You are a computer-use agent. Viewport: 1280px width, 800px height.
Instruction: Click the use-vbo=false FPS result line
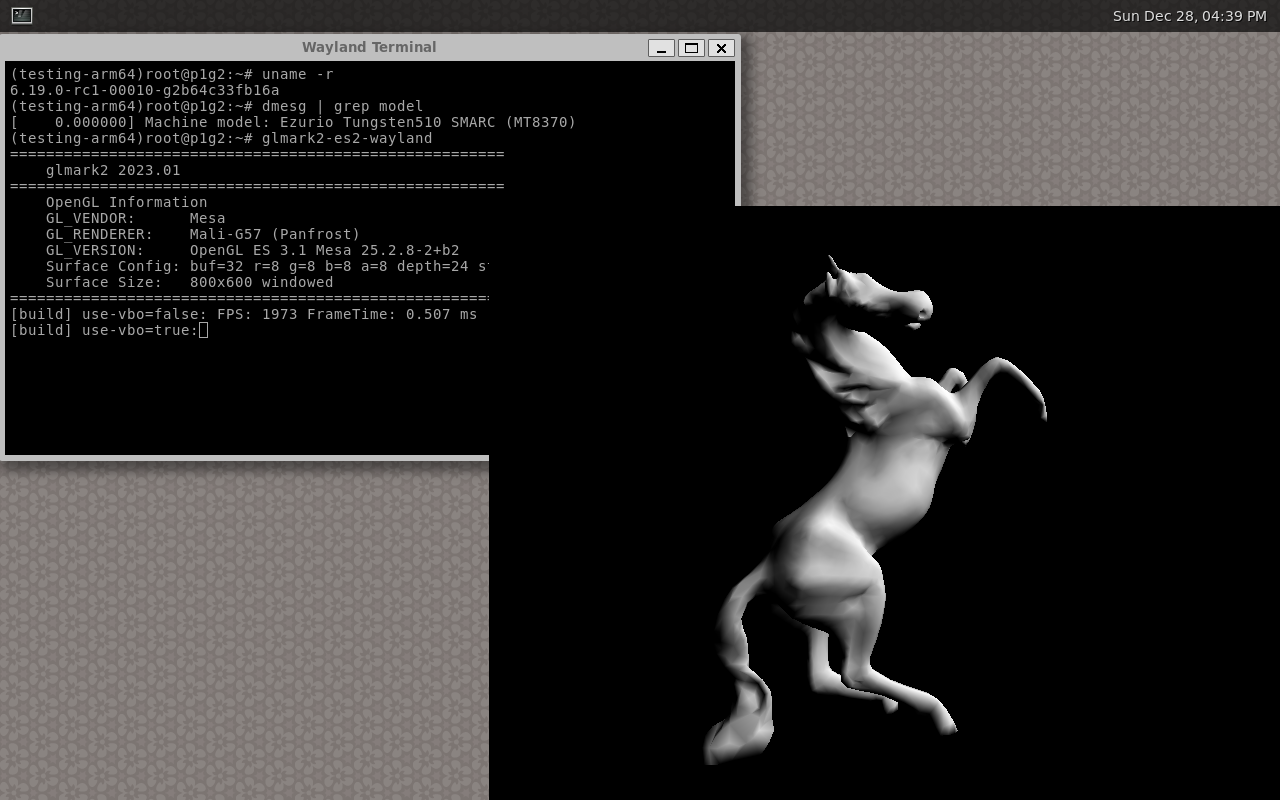coord(243,314)
